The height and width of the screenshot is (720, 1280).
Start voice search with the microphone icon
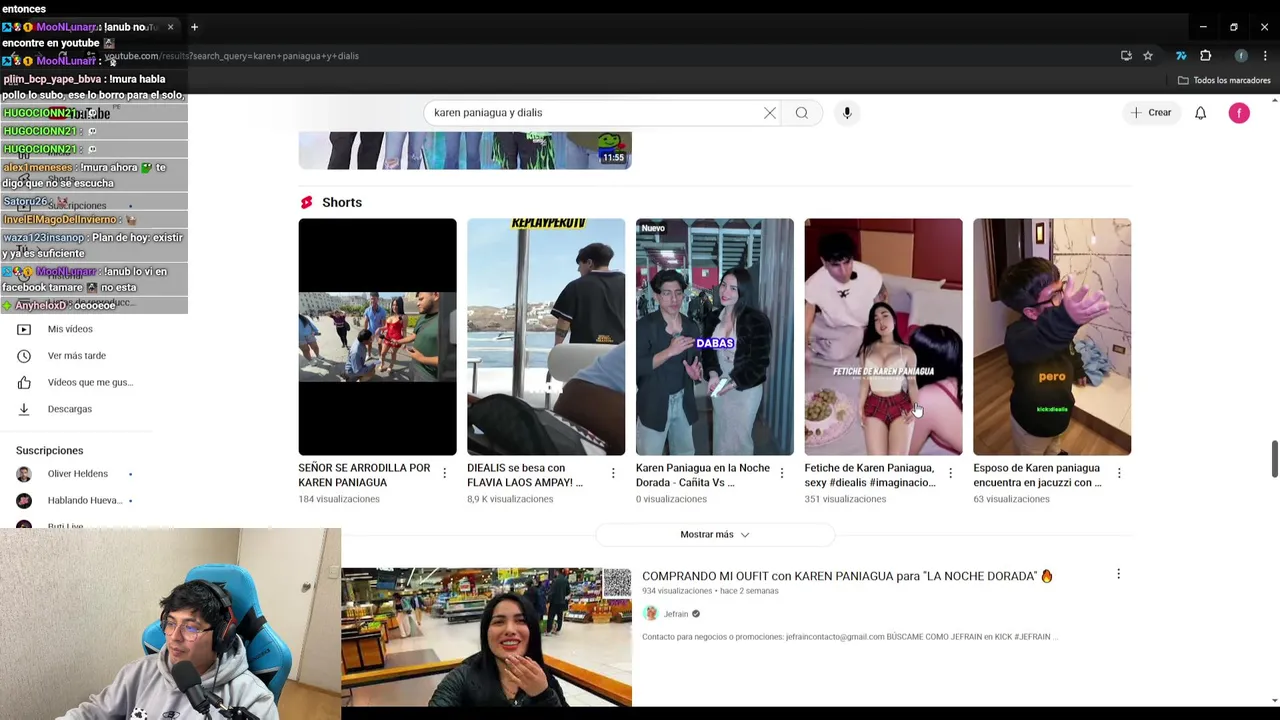847,113
